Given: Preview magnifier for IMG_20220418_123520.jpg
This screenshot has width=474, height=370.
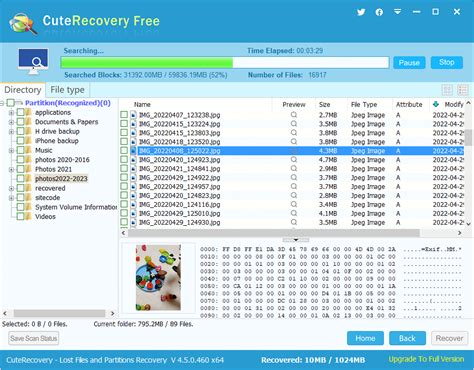Looking at the screenshot, I should [x=294, y=142].
